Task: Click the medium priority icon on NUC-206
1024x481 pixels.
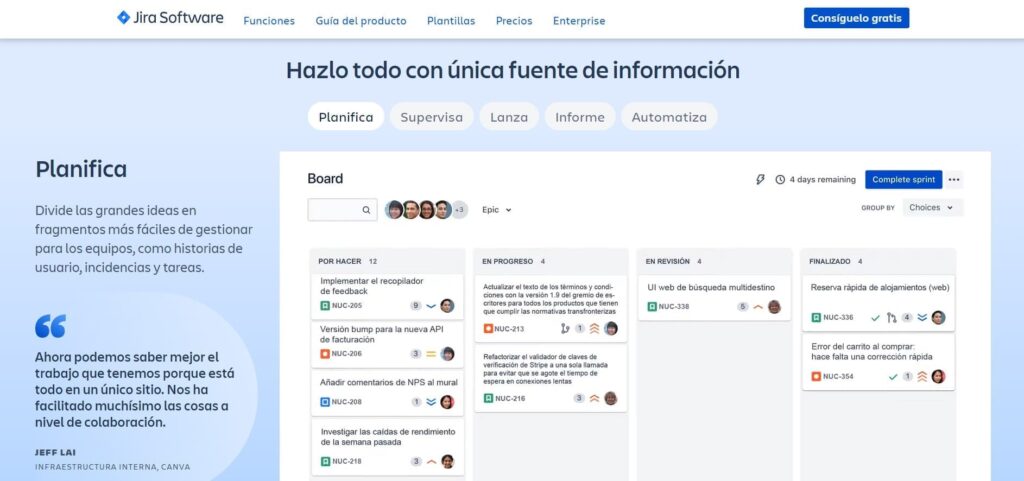Action: (x=431, y=354)
